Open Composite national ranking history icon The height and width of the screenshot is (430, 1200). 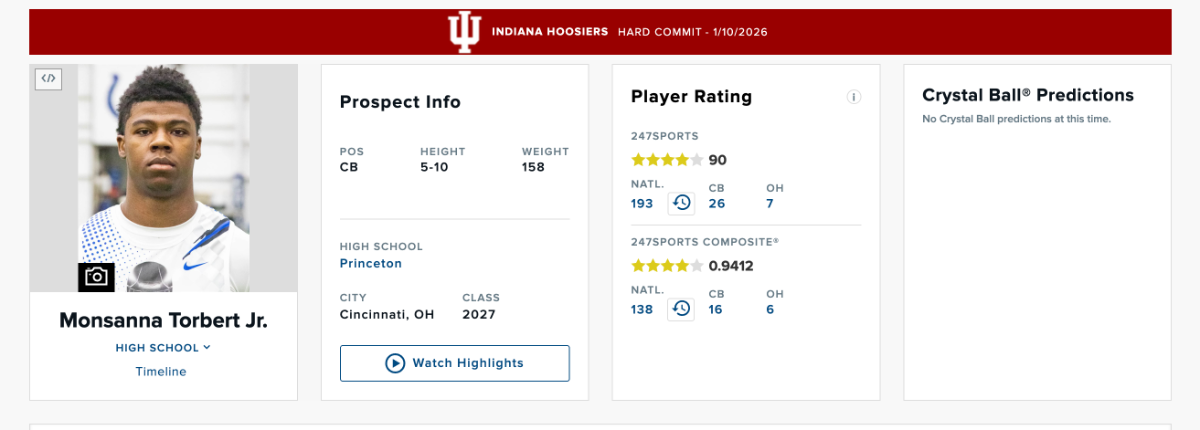pyautogui.click(x=681, y=309)
